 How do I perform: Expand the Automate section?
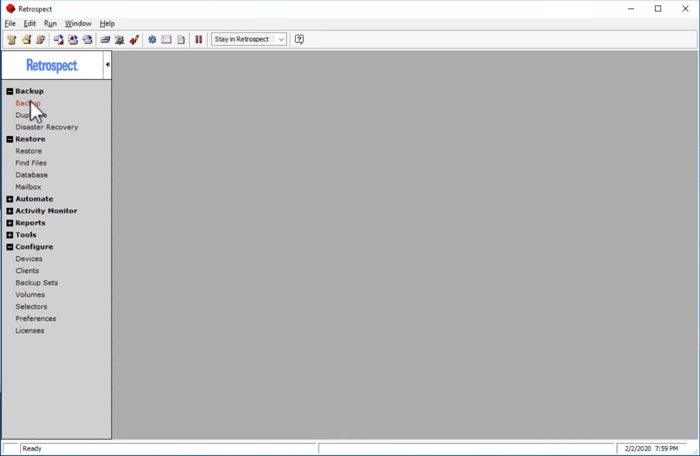[x=10, y=199]
